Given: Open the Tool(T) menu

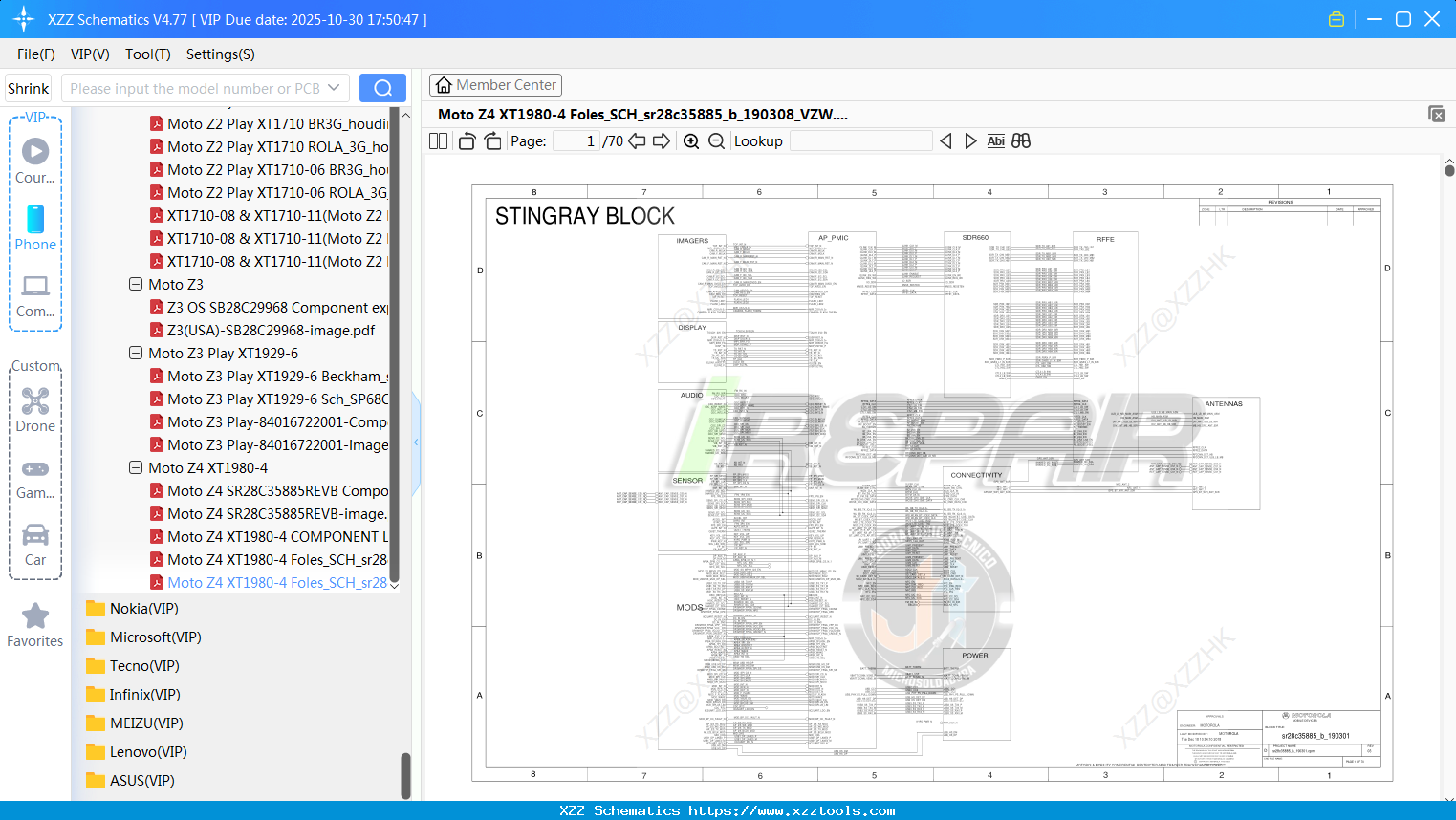Looking at the screenshot, I should 148,54.
